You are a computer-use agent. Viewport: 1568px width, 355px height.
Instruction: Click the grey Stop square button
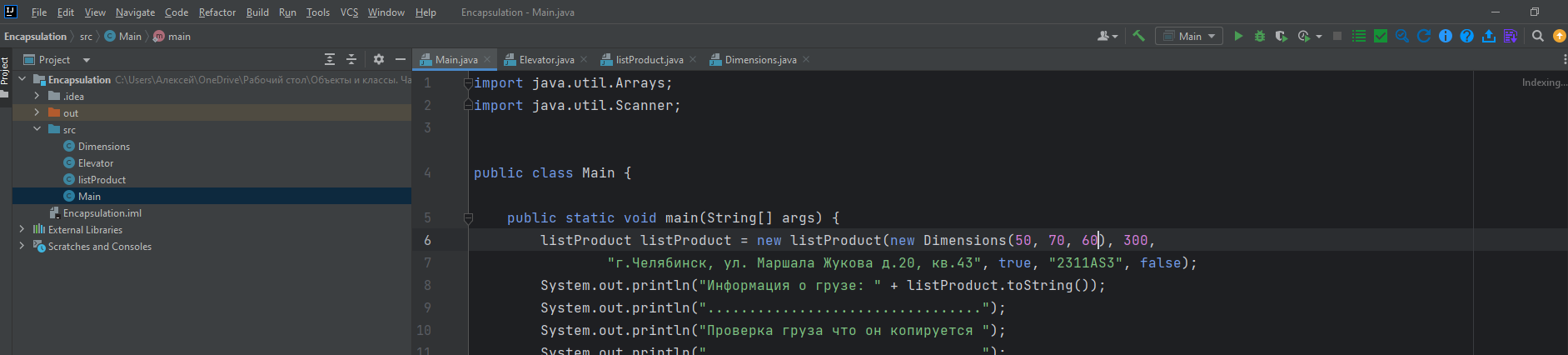[x=1337, y=36]
